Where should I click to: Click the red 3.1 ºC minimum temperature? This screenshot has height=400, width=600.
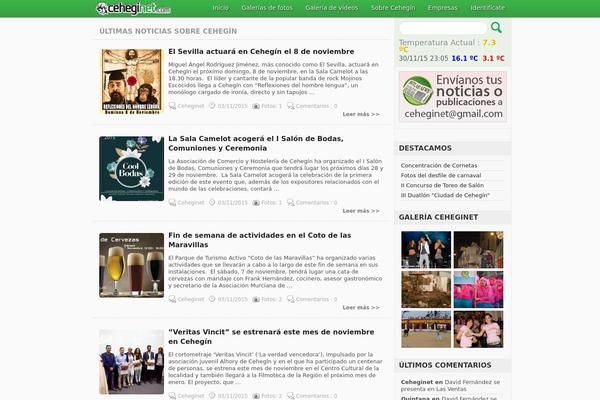pyautogui.click(x=493, y=58)
